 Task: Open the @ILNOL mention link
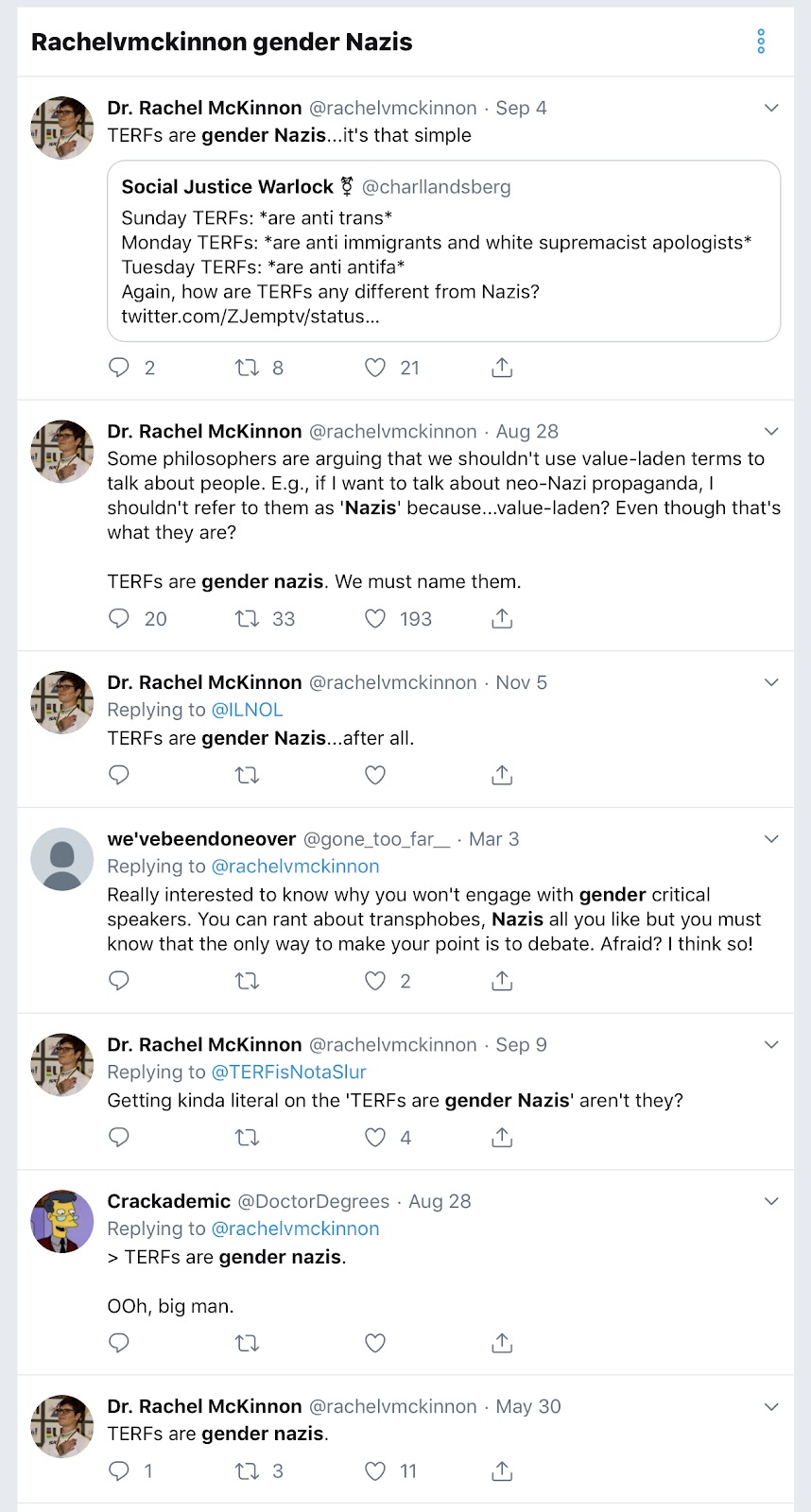point(247,710)
